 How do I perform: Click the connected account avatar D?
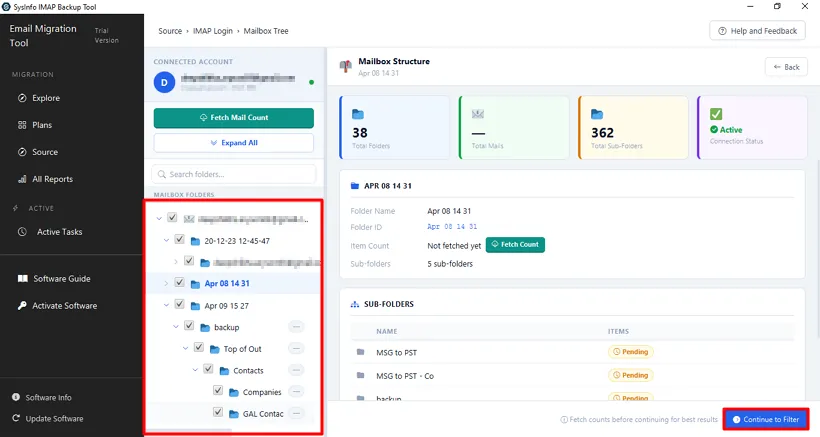pyautogui.click(x=164, y=83)
